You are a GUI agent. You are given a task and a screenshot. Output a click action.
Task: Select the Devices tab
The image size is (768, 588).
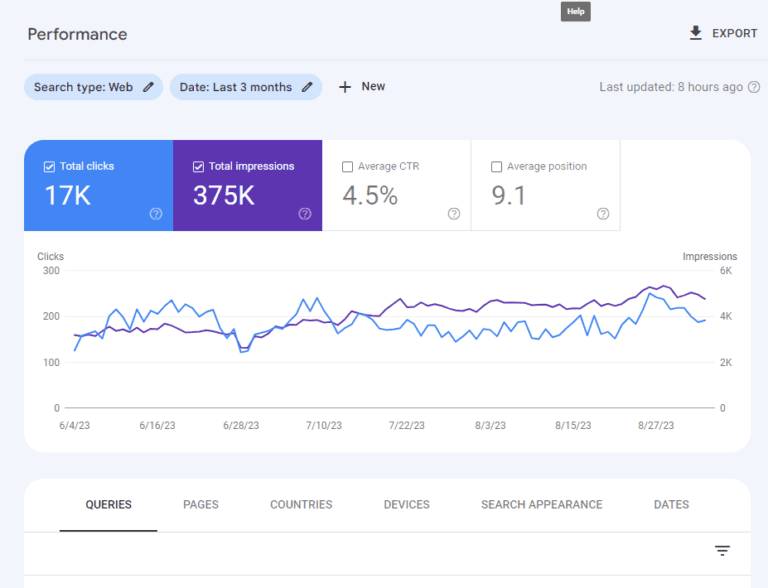[x=406, y=505]
